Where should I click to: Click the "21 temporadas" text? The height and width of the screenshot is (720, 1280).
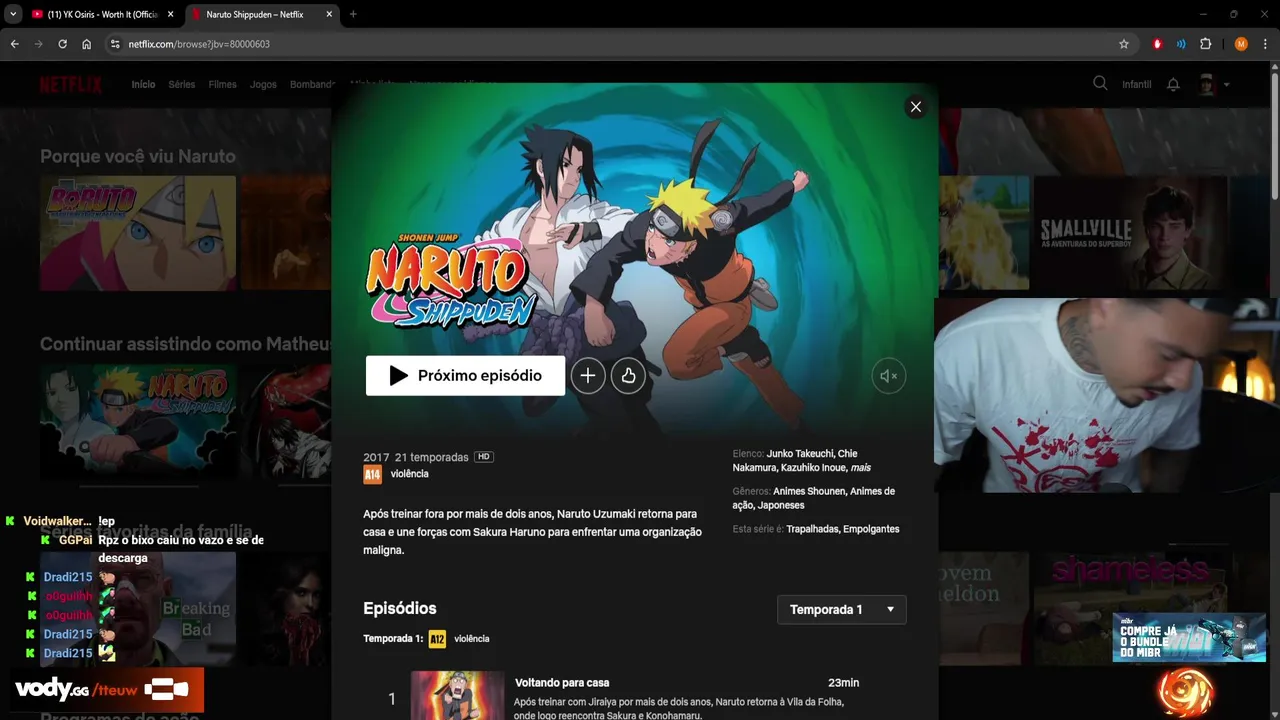tap(432, 457)
